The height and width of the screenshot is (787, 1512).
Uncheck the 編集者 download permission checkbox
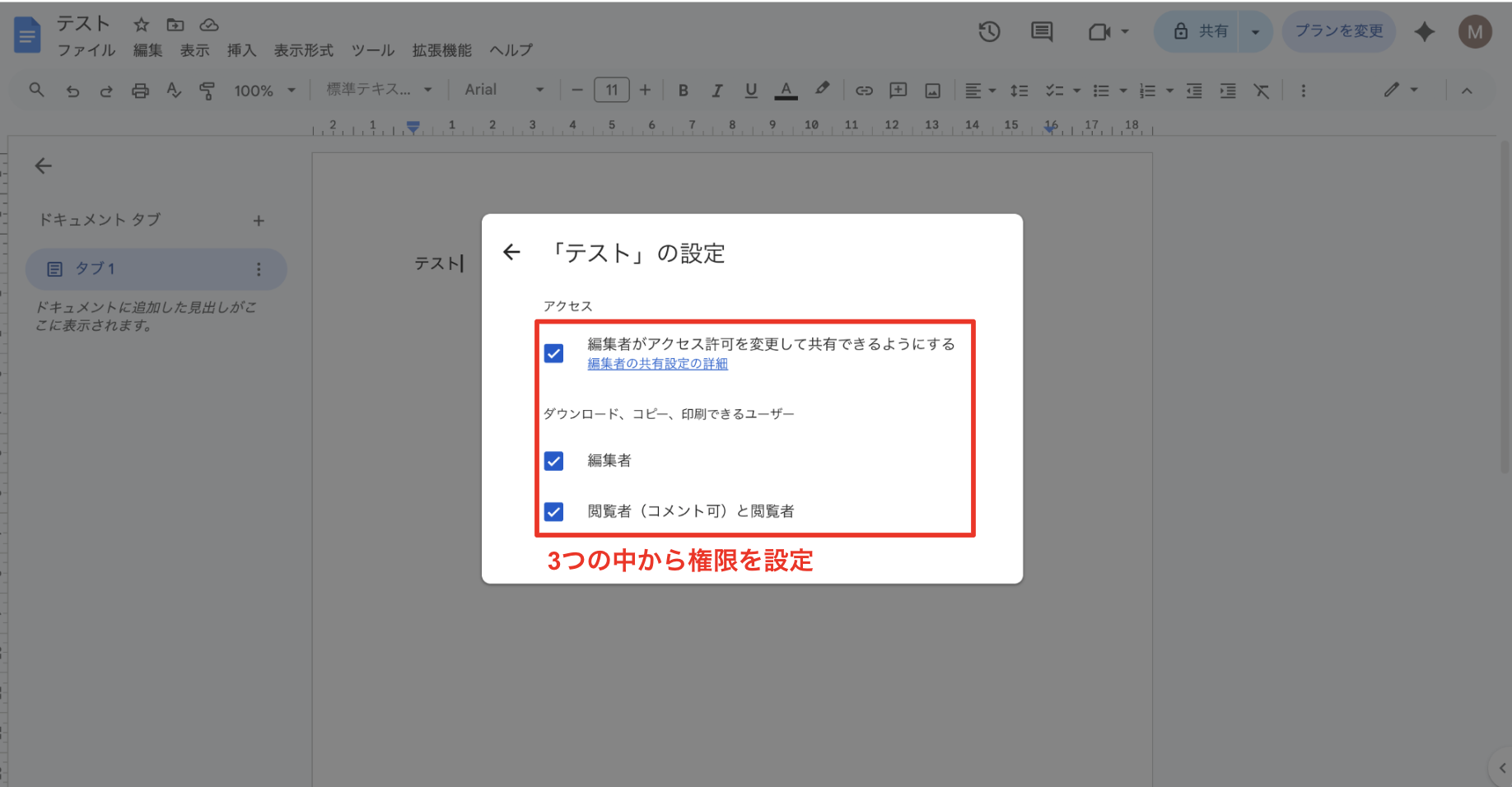click(x=554, y=460)
